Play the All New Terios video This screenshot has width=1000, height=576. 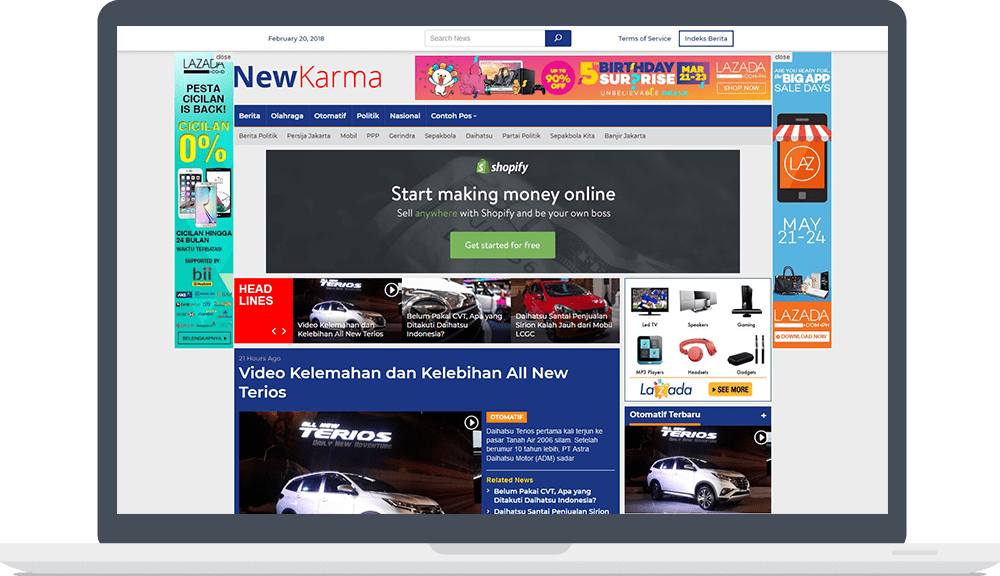click(x=471, y=421)
